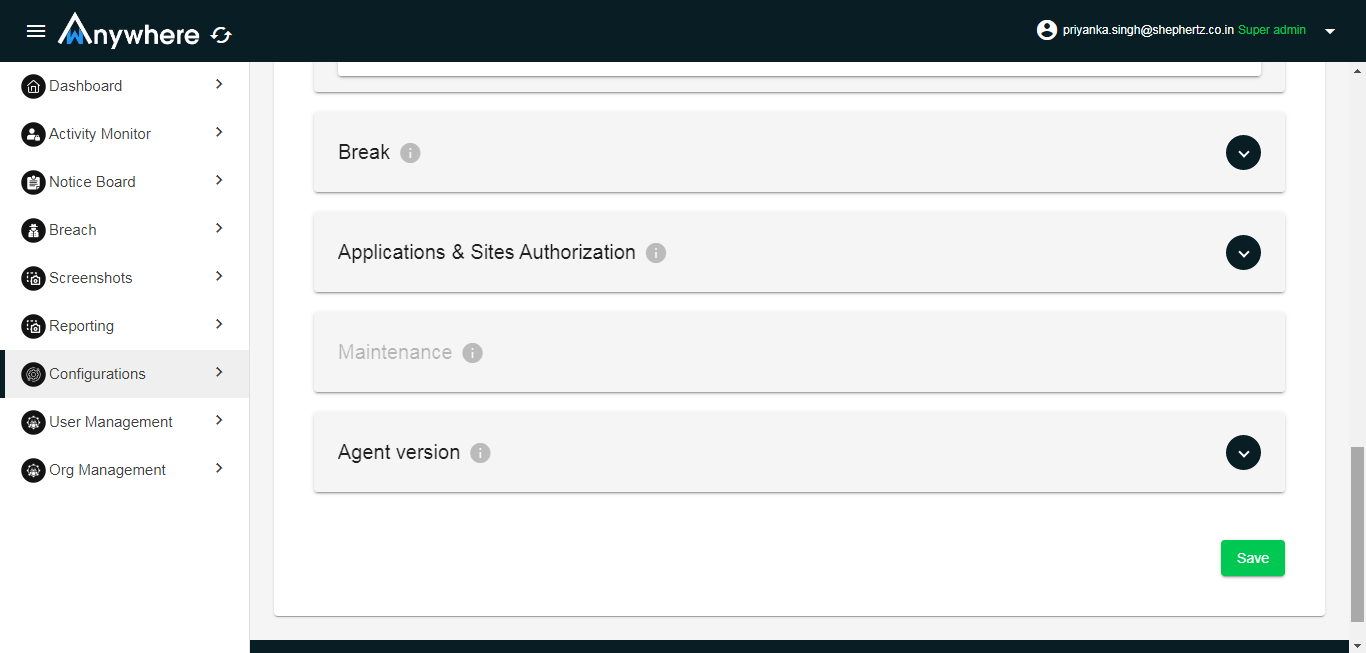The width and height of the screenshot is (1366, 653).
Task: Open Org Management from sidebar
Action: click(x=107, y=470)
